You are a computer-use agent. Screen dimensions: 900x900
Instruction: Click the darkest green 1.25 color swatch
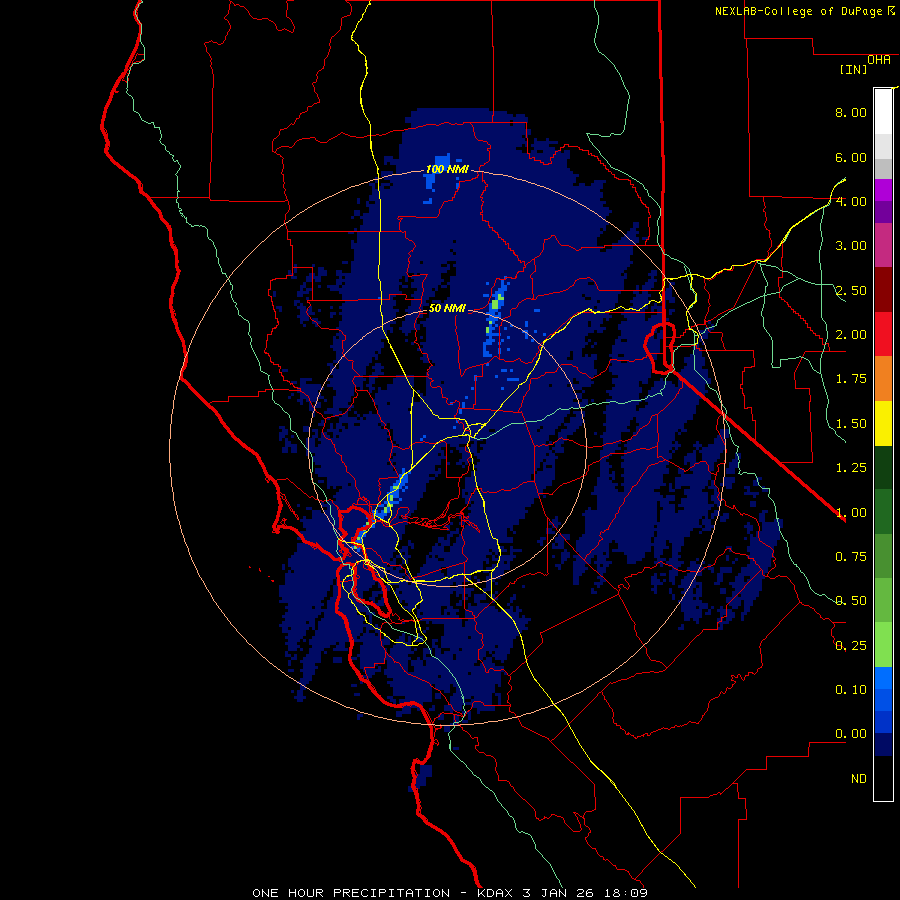point(883,468)
